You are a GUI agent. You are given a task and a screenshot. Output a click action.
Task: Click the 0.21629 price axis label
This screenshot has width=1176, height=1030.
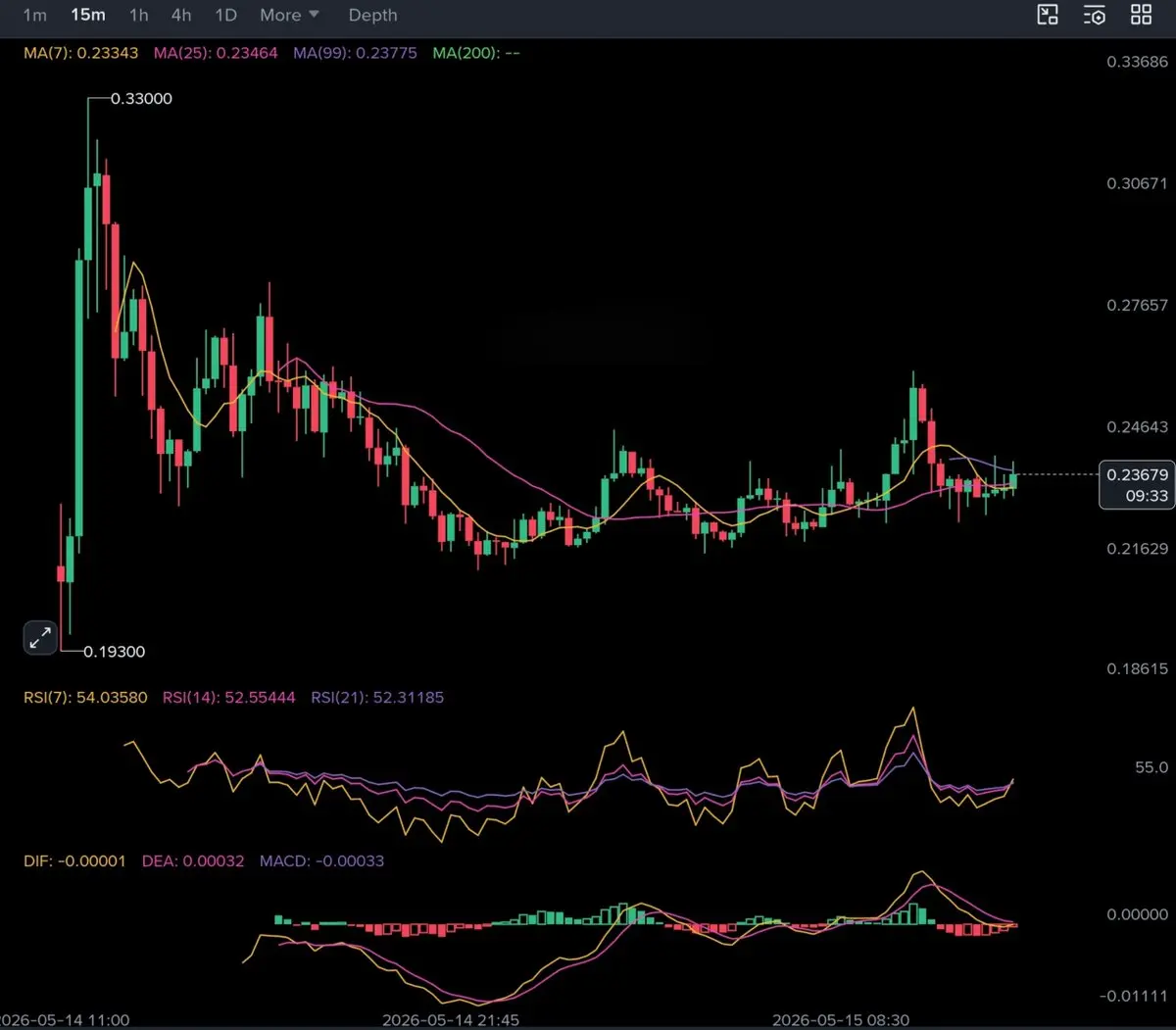pos(1137,549)
